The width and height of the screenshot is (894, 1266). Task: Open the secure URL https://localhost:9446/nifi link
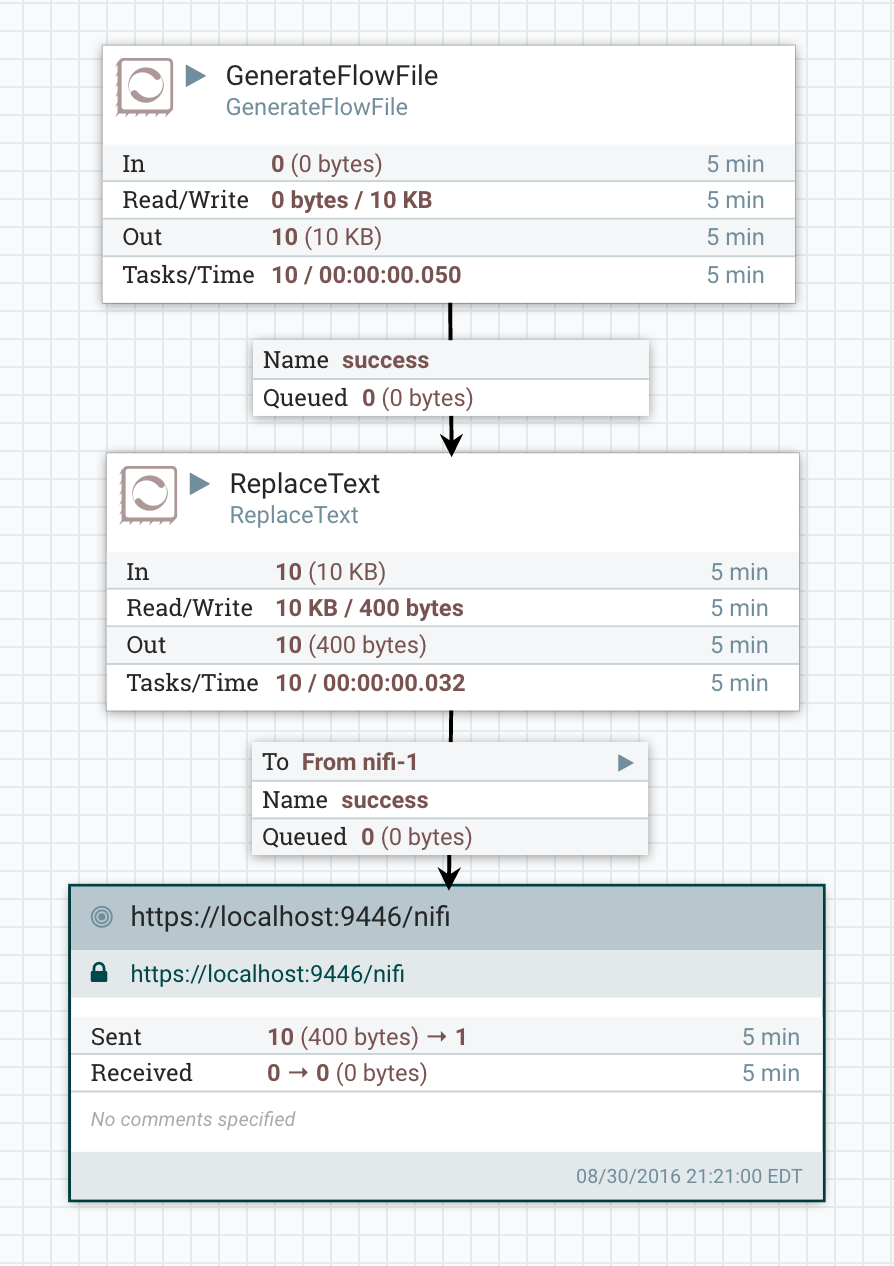point(268,973)
